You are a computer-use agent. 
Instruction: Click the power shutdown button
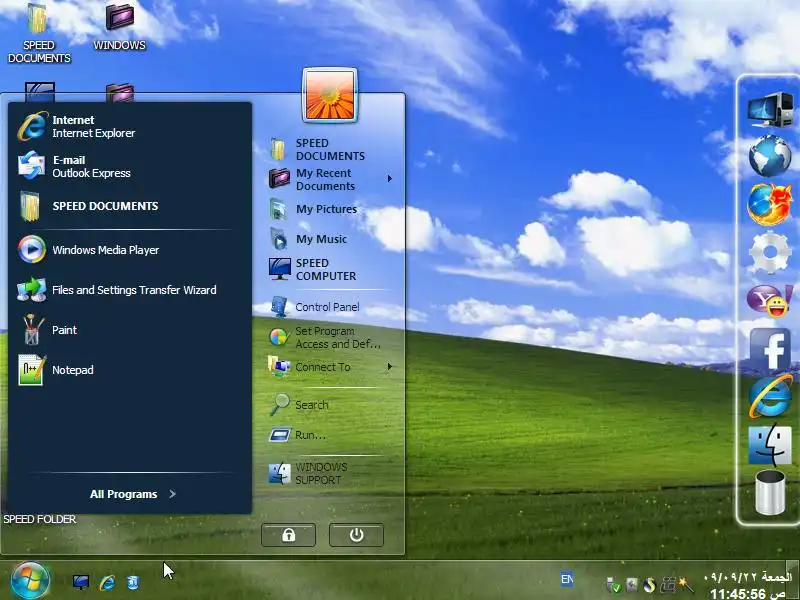[356, 535]
